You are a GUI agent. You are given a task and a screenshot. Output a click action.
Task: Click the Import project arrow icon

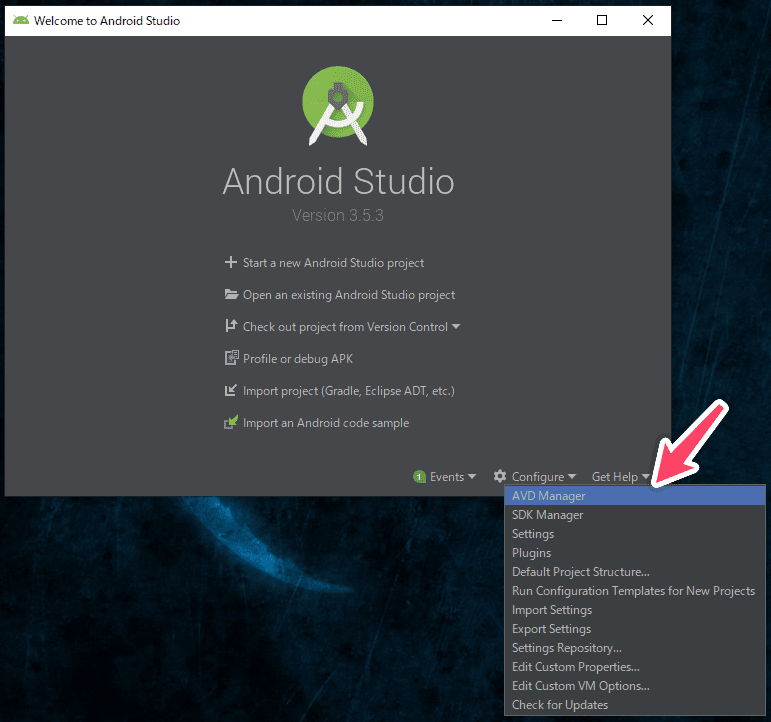click(231, 390)
